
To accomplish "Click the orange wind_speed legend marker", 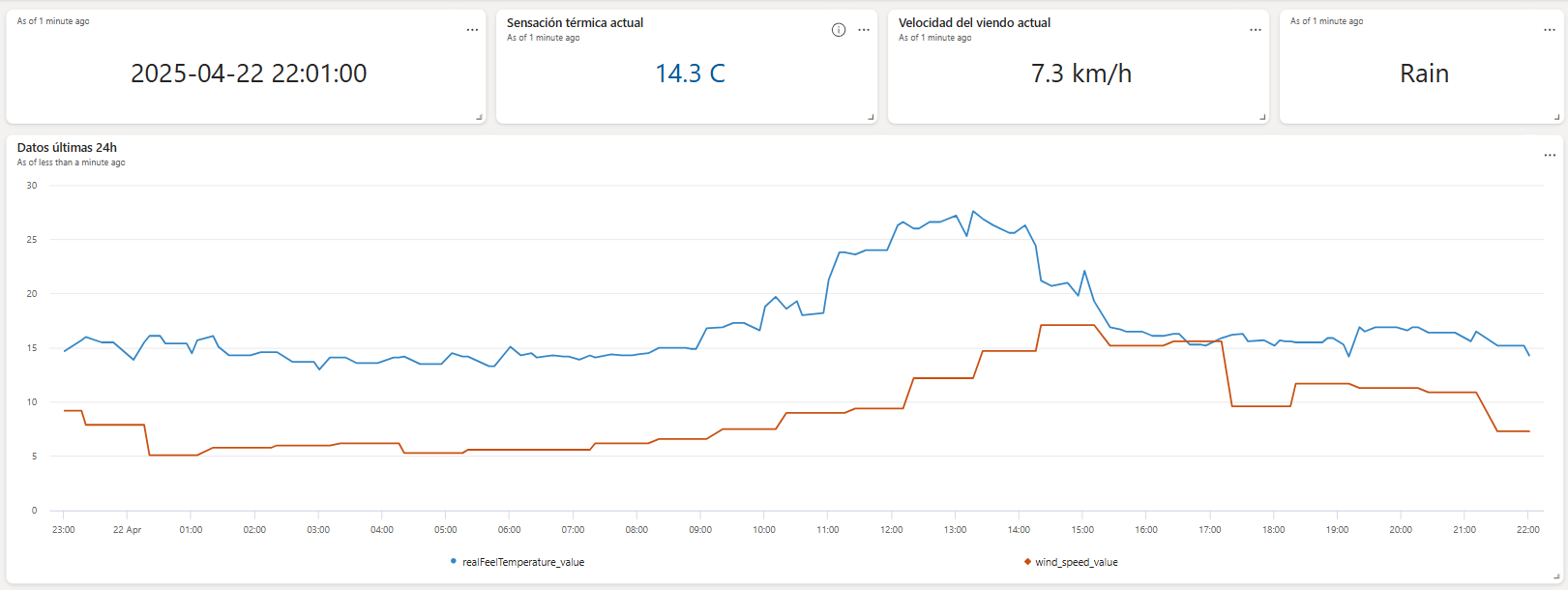I will click(1027, 561).
